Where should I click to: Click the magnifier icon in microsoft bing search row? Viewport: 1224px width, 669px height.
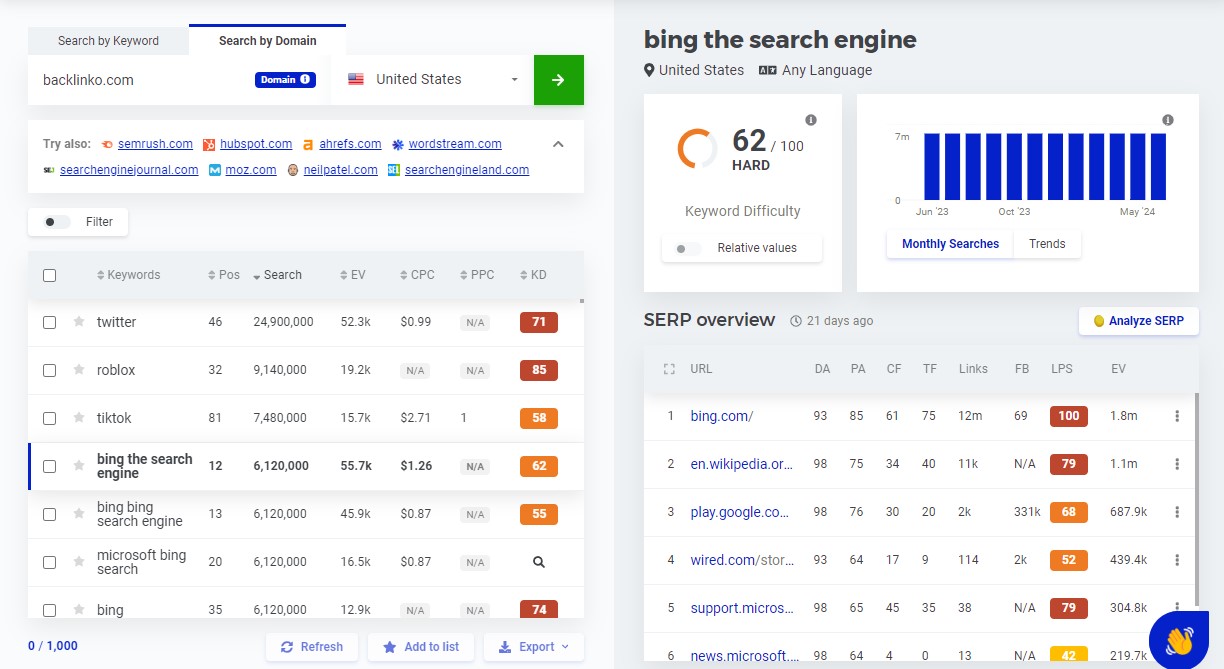point(539,562)
